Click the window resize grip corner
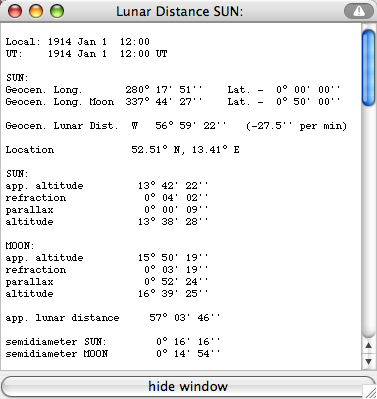Image resolution: width=377 pixels, height=399 pixels. 369,391
